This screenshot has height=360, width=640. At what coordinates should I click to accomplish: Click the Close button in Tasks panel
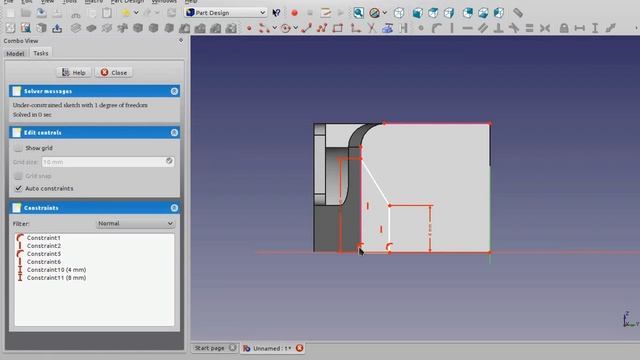point(114,73)
